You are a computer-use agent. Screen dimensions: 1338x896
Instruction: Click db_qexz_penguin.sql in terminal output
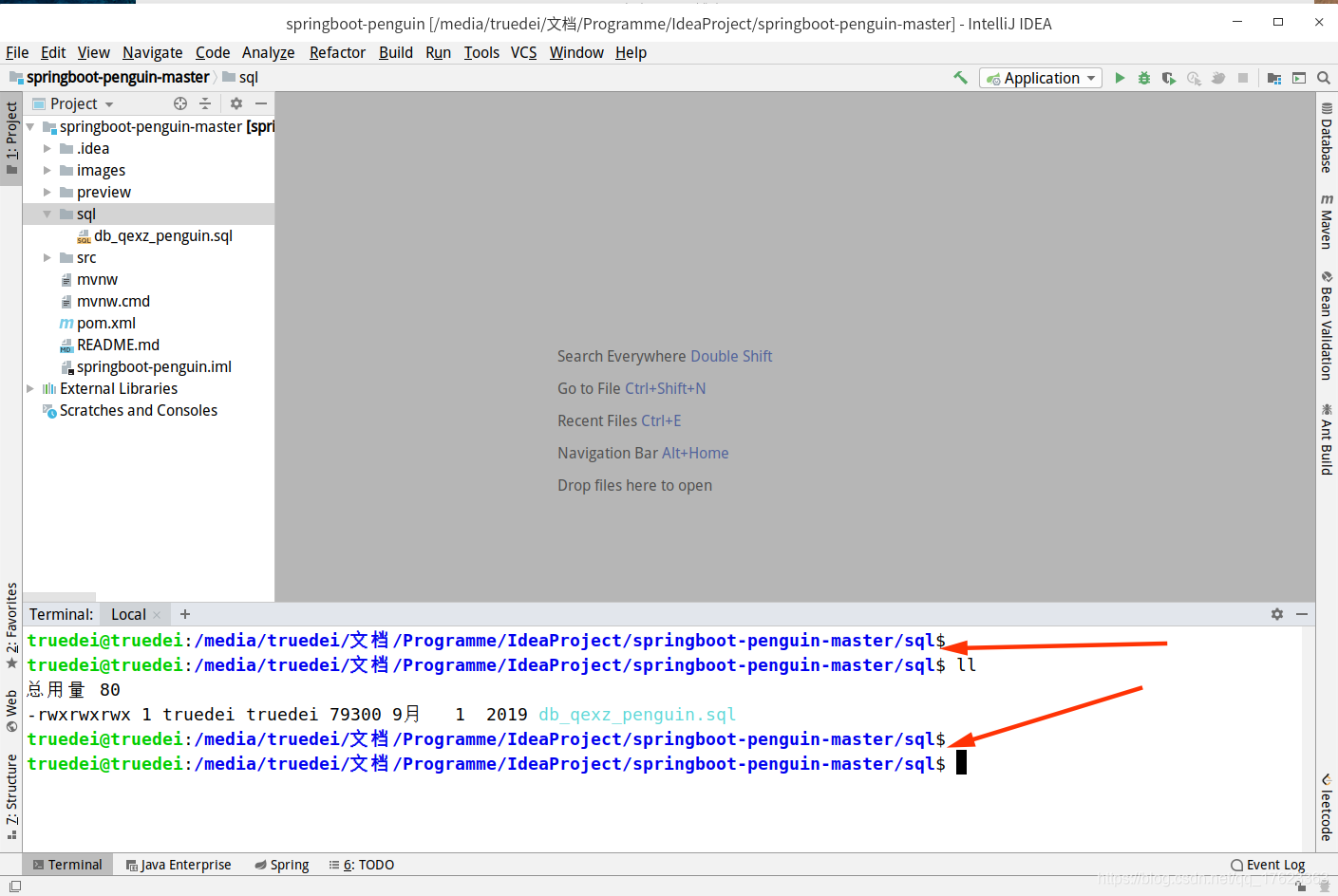[x=637, y=714]
